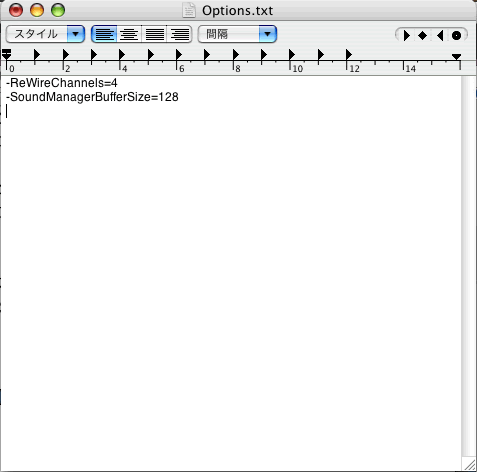Click the tab stop at ruler mark 6
This screenshot has width=477, height=472.
(x=178, y=54)
